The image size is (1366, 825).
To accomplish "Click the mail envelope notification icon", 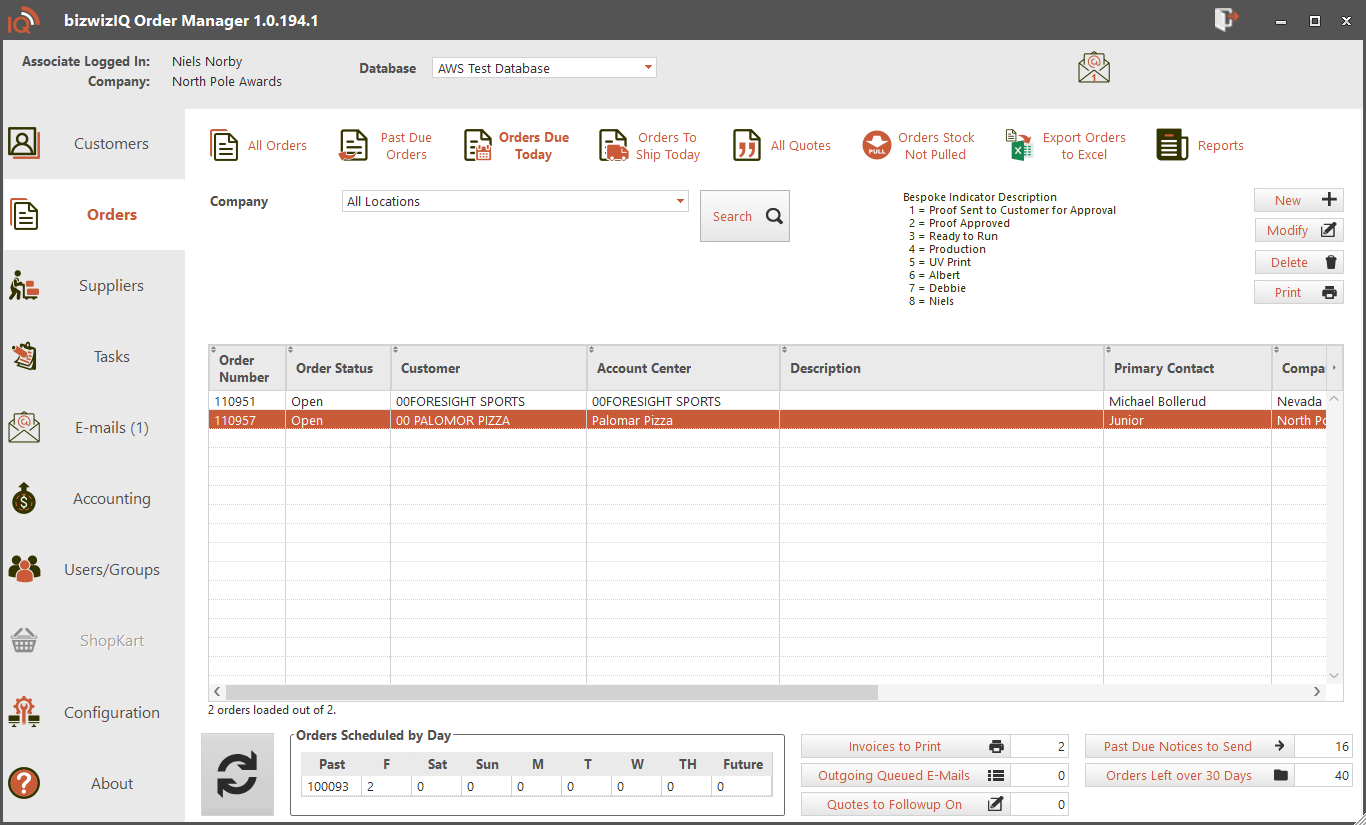I will (1094, 68).
